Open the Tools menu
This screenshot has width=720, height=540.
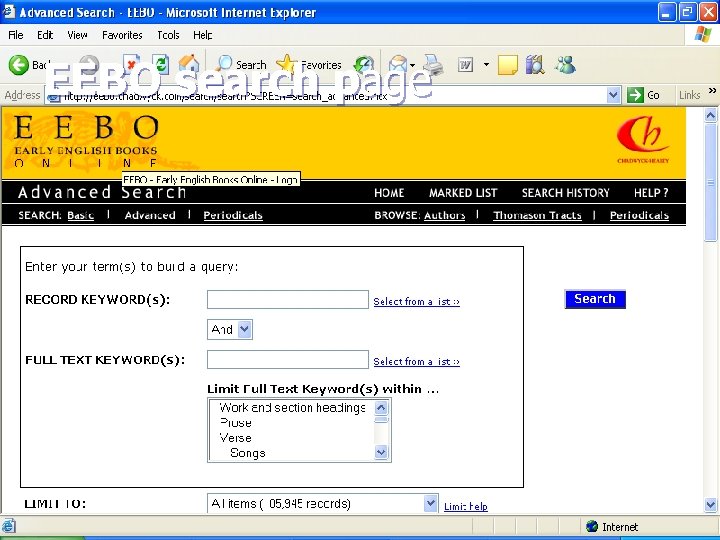[x=168, y=35]
